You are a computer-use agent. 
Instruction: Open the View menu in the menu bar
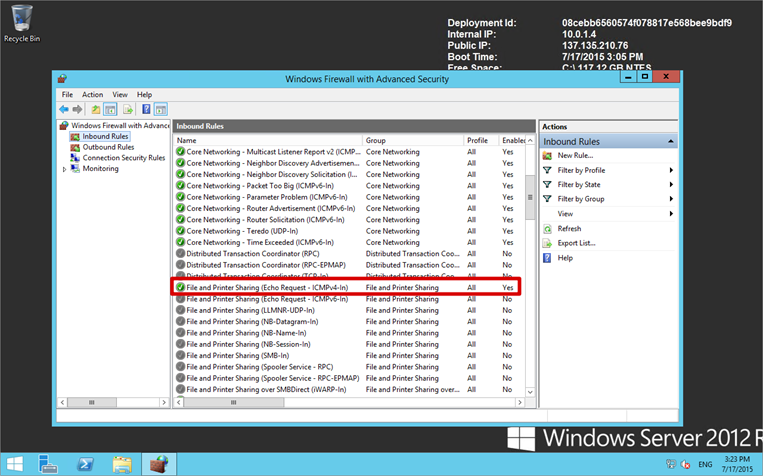click(120, 94)
